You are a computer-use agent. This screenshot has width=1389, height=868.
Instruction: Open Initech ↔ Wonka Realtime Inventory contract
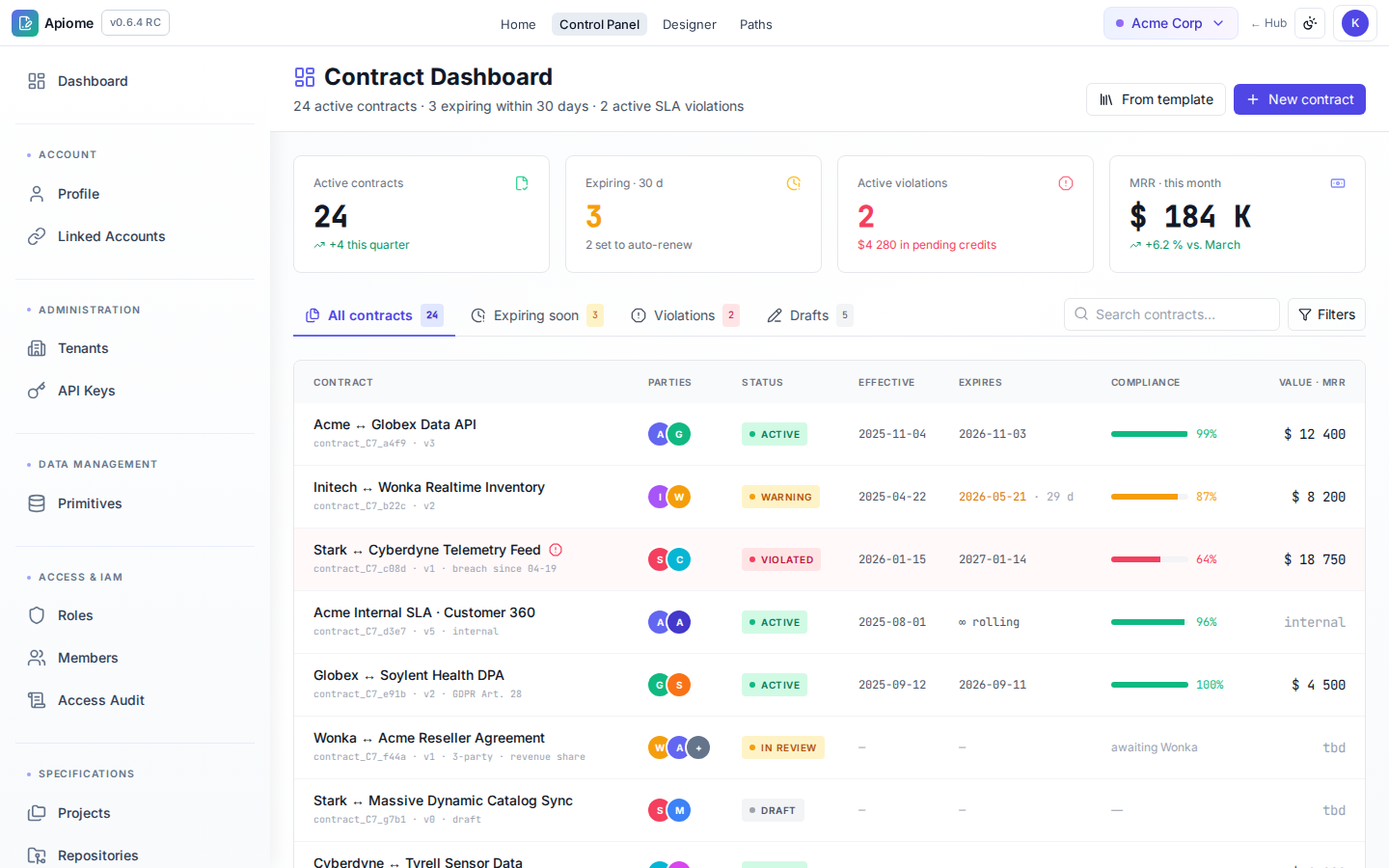(429, 487)
